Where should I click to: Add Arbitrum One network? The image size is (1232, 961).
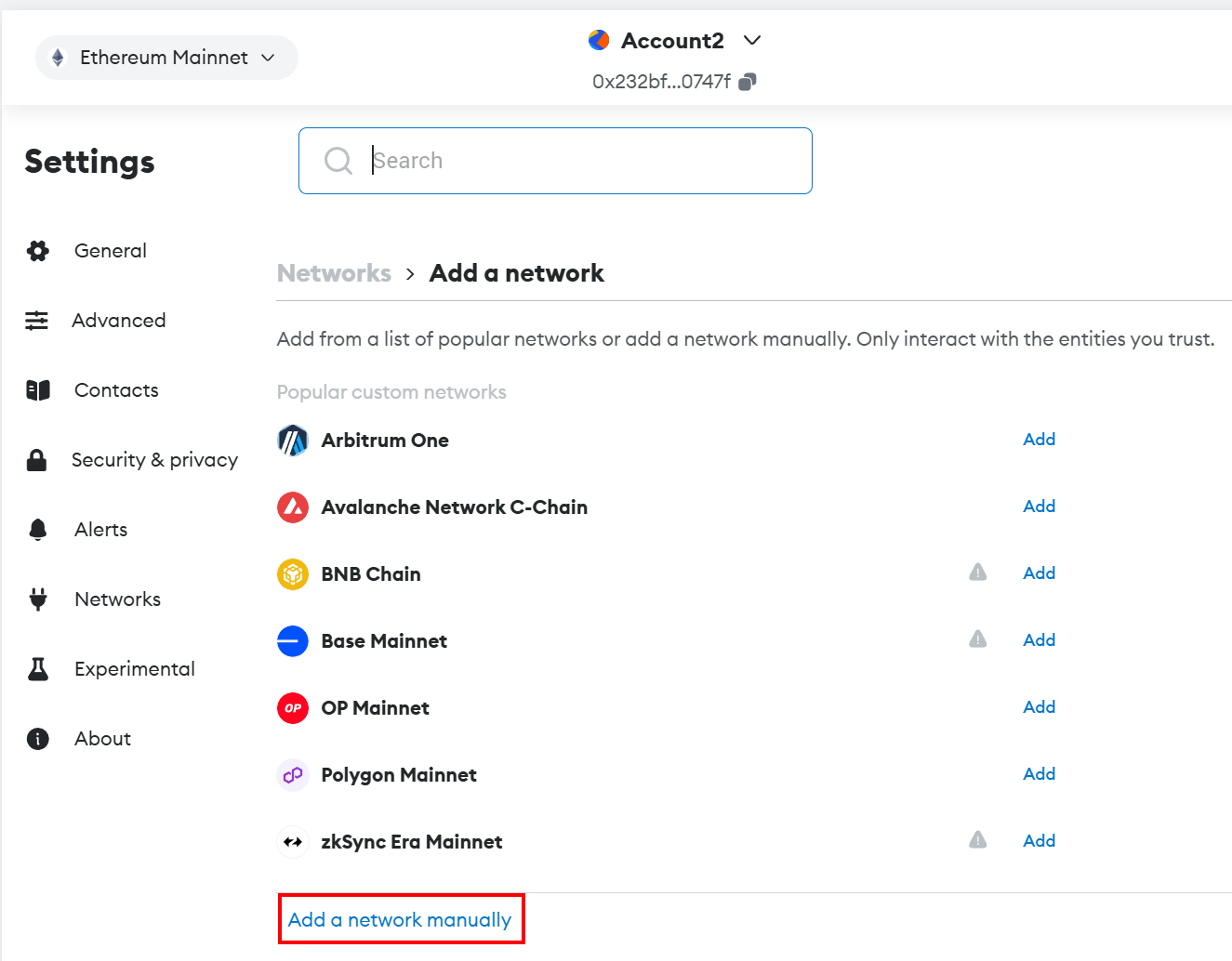[x=1039, y=440]
